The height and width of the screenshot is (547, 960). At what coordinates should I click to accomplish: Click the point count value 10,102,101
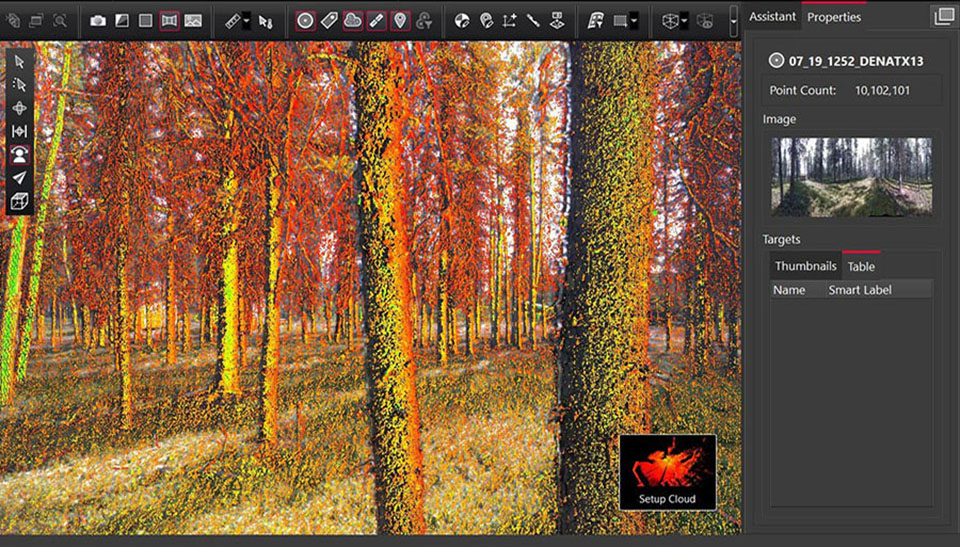click(882, 90)
